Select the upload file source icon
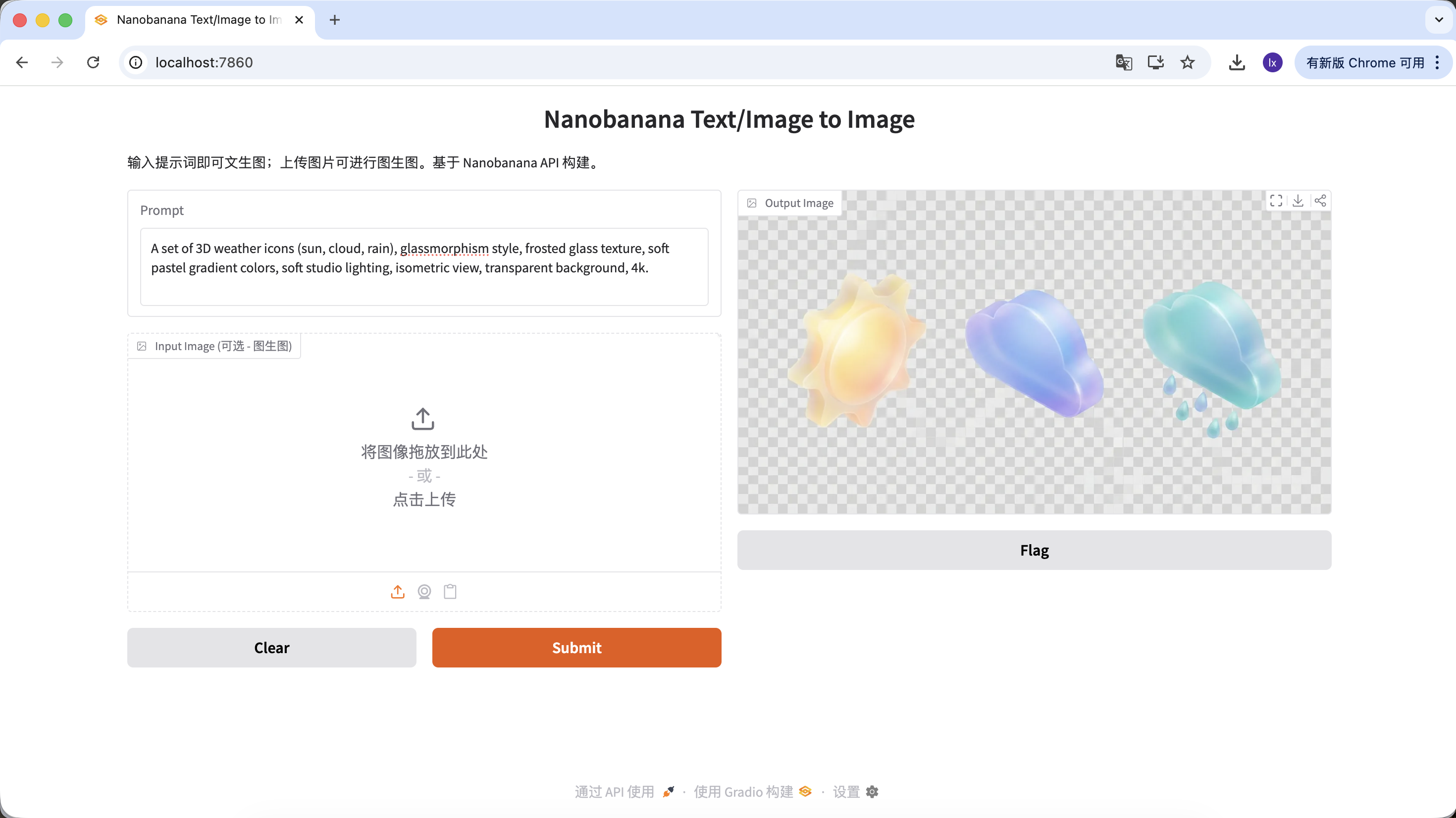 coord(397,591)
